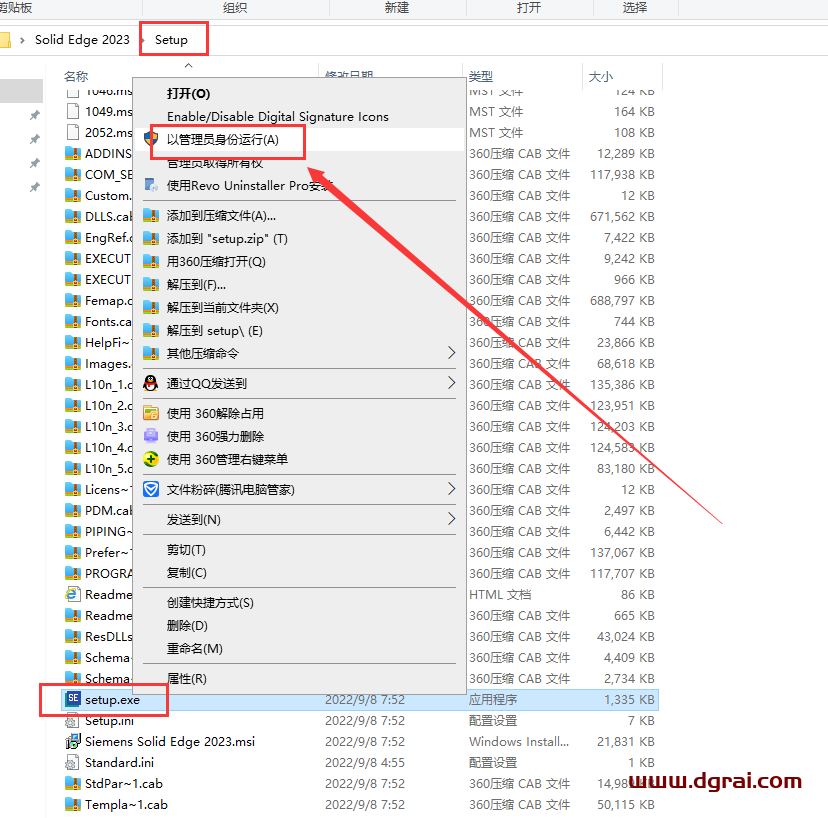
Task: Click the StdPar~1.cab archive icon
Action: click(x=73, y=784)
